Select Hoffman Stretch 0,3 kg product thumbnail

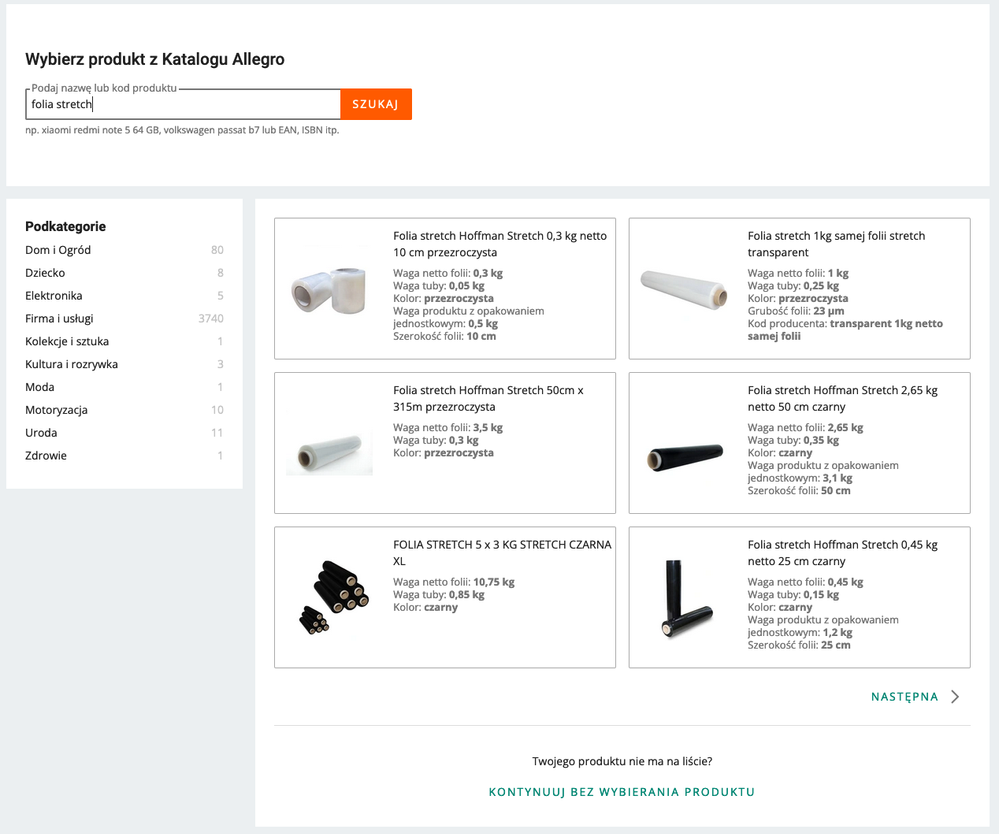[329, 289]
